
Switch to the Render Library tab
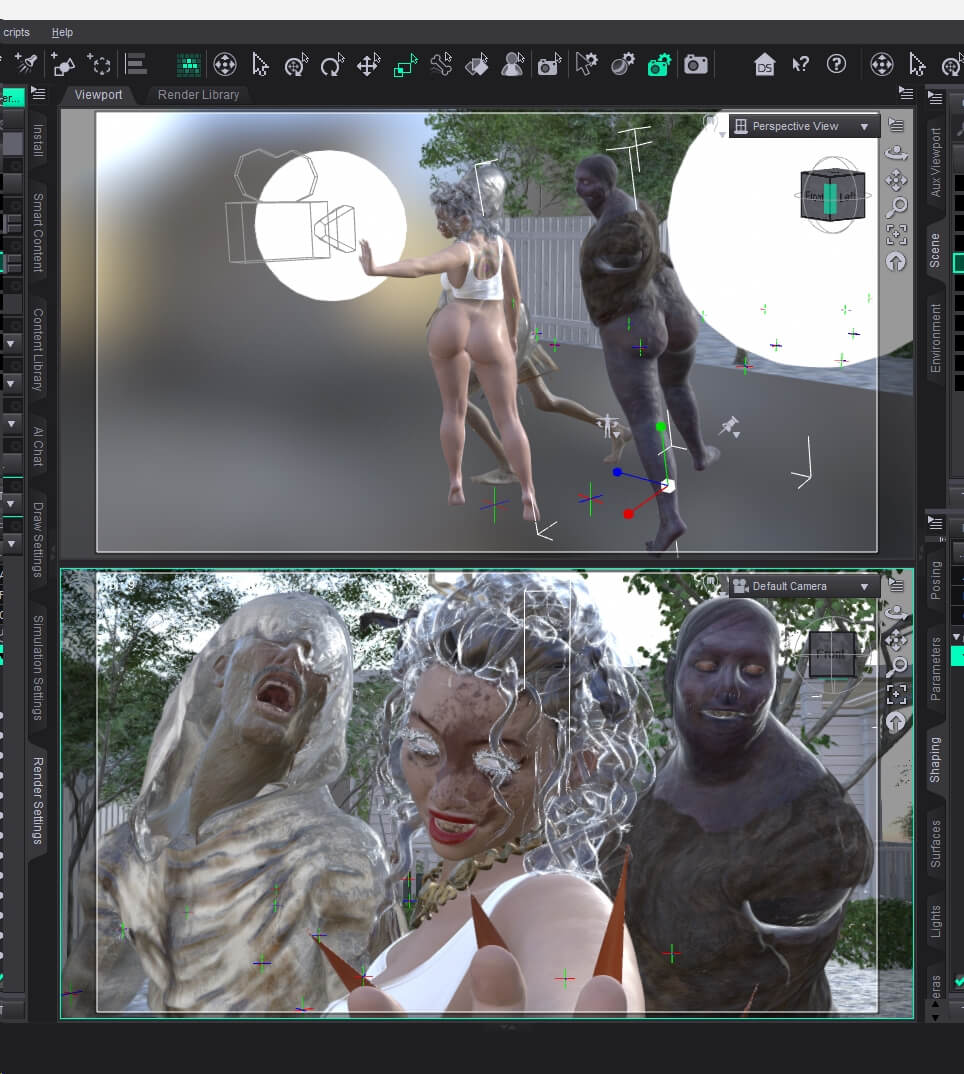click(x=198, y=95)
